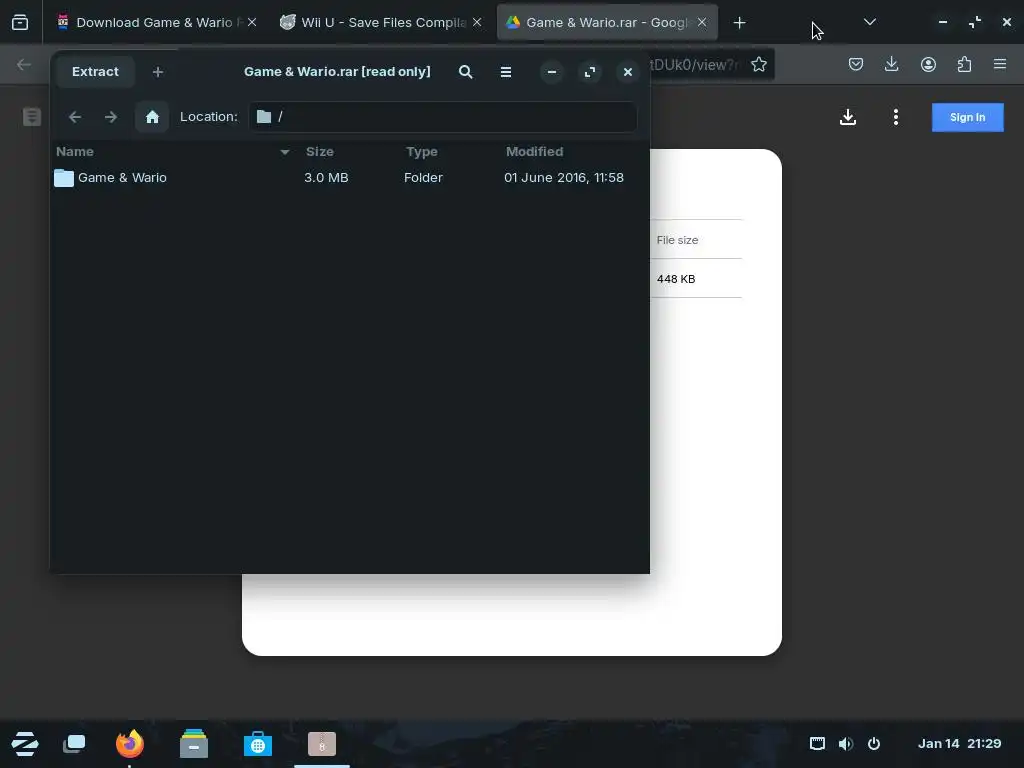The image size is (1024, 768).
Task: Select the Game & Wario folder row
Action: pos(349,178)
